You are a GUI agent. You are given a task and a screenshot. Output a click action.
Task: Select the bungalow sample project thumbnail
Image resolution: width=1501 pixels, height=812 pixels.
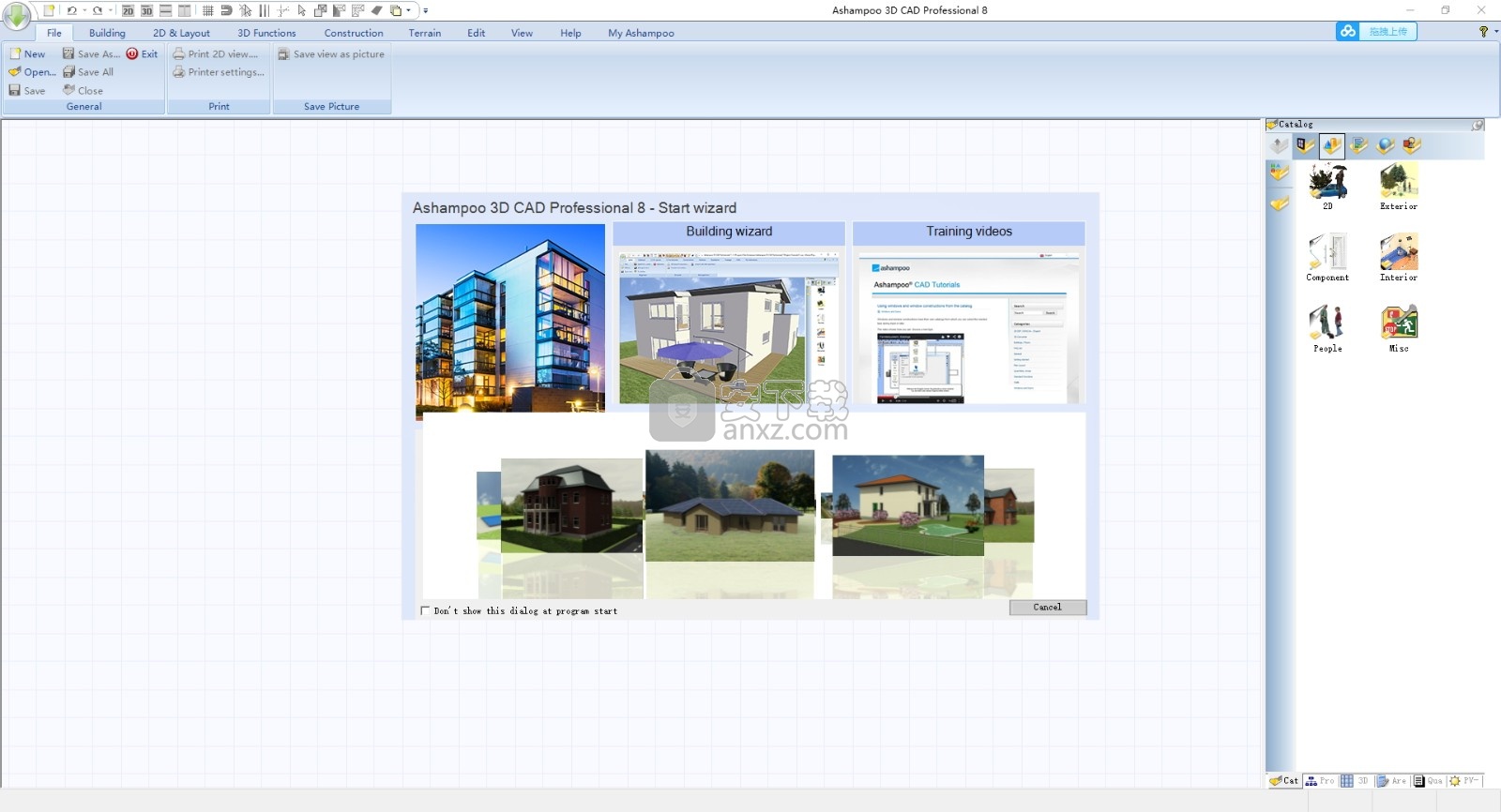[x=730, y=505]
